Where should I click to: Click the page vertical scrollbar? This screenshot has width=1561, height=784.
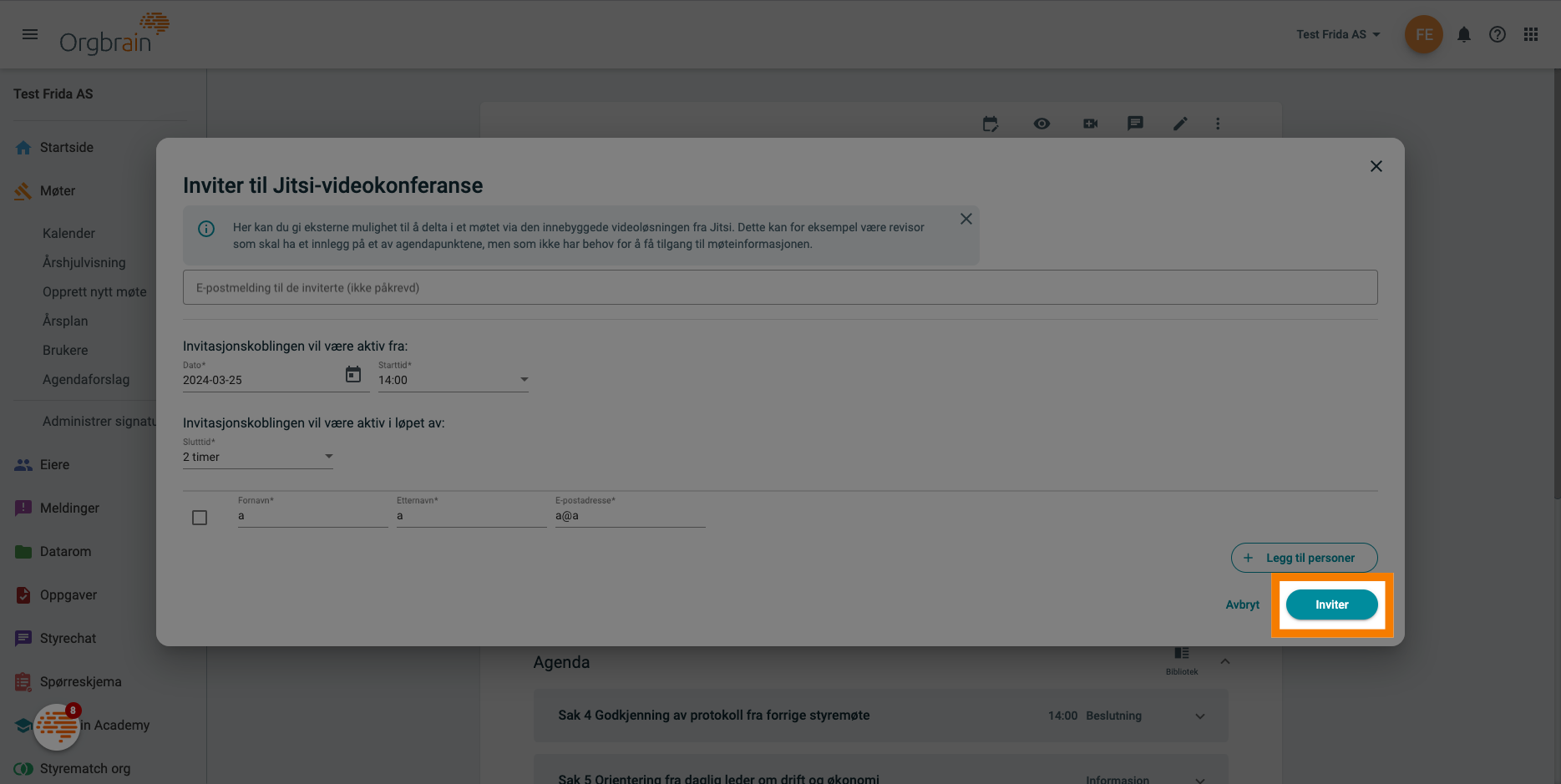(x=1557, y=284)
